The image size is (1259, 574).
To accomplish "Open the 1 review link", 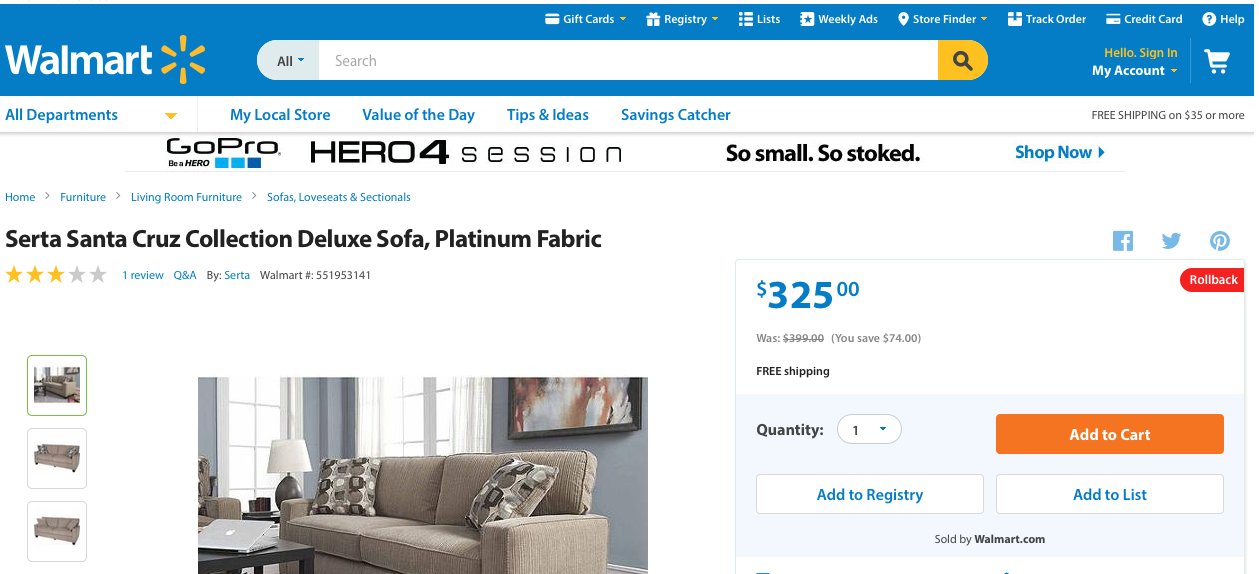I will coord(143,275).
